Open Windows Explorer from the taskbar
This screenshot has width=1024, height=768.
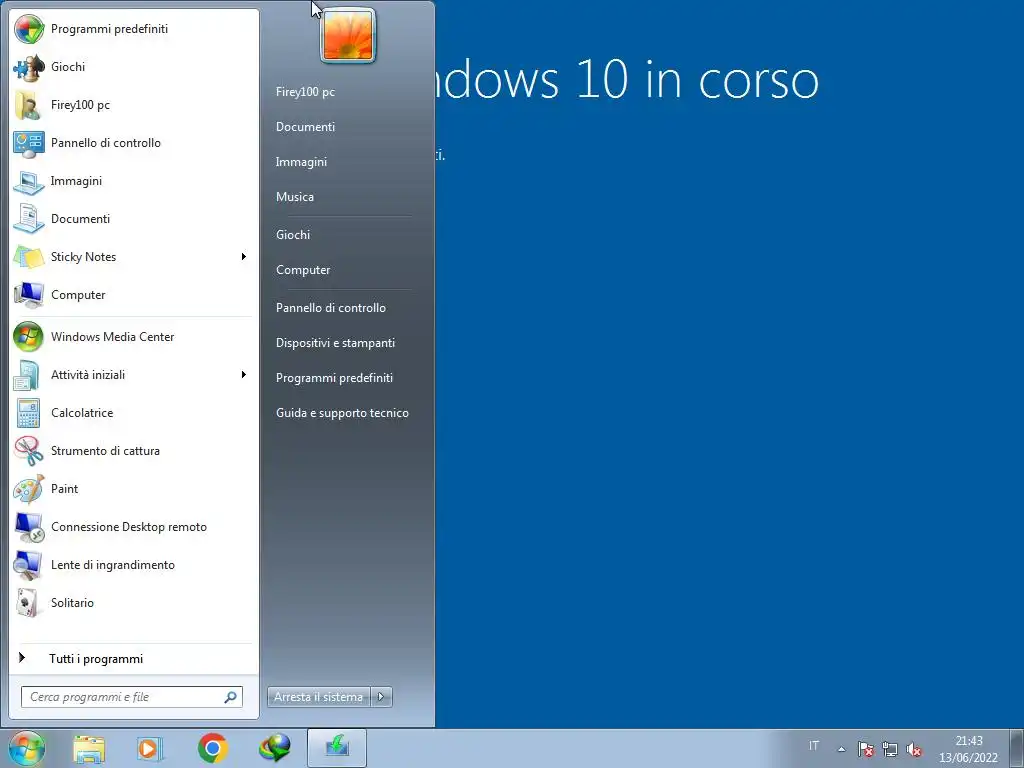pos(89,749)
